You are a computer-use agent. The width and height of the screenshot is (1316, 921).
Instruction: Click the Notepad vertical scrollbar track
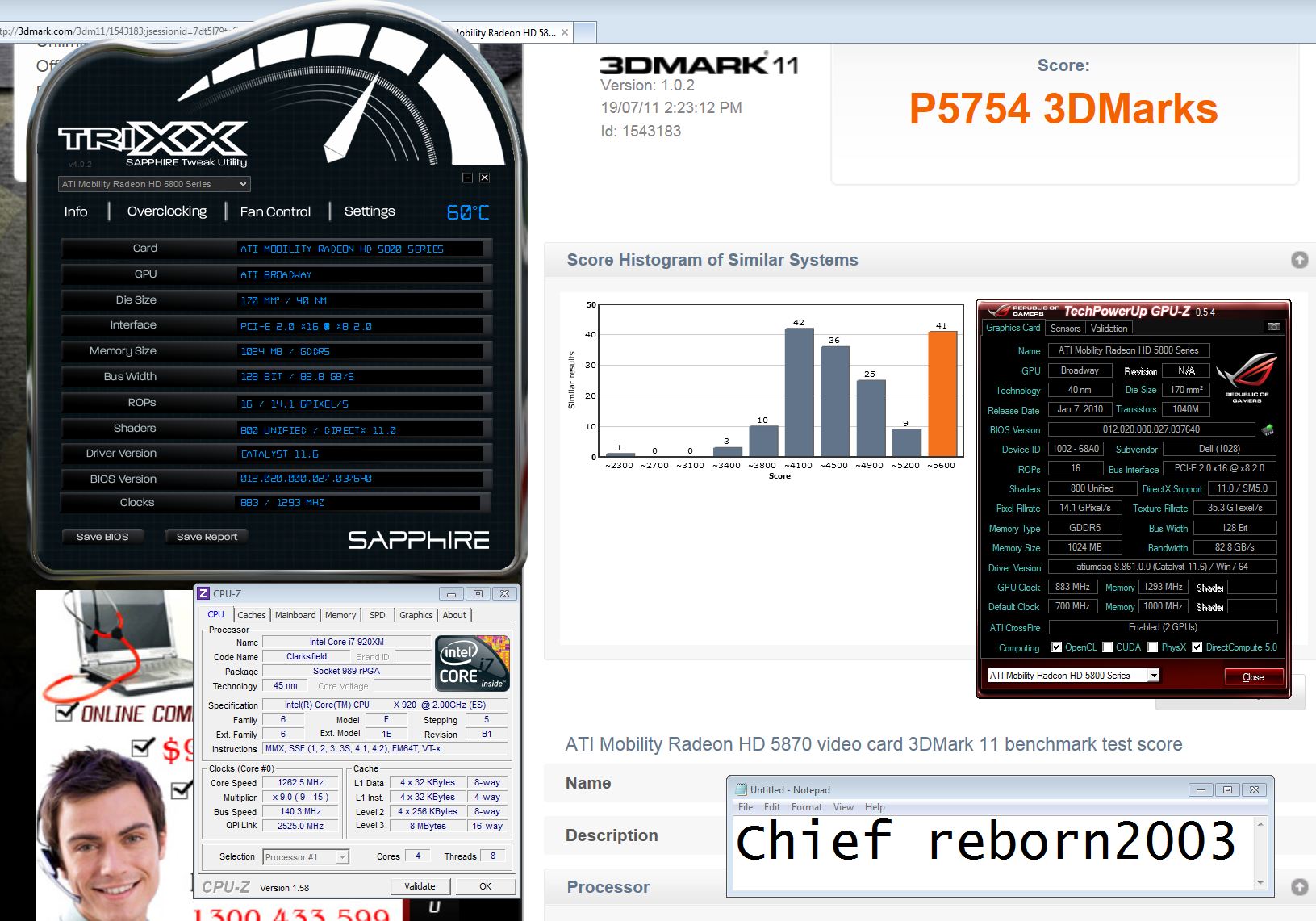[x=1260, y=854]
